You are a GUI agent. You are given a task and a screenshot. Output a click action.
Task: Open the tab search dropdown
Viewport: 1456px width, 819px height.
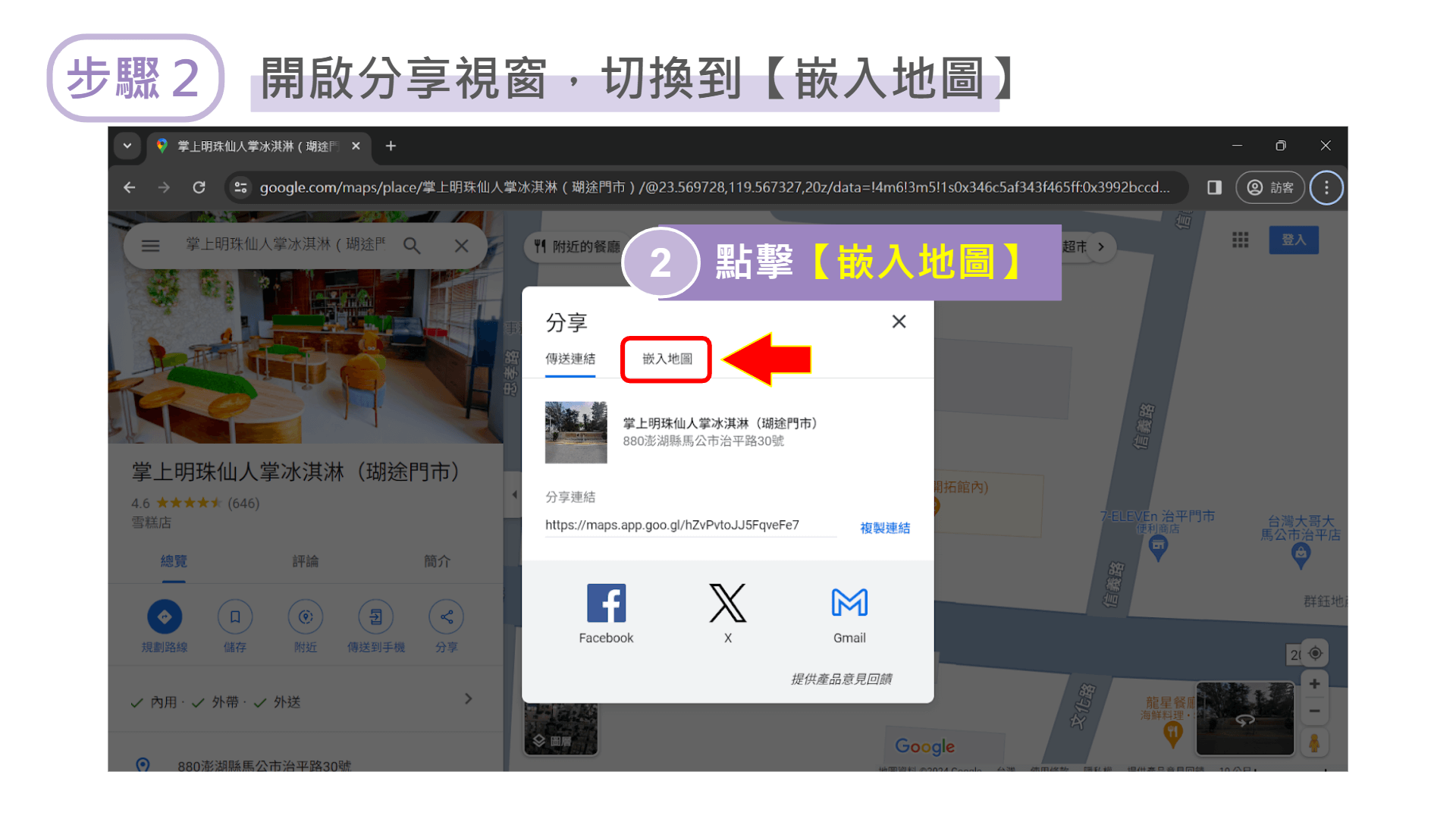coord(127,146)
